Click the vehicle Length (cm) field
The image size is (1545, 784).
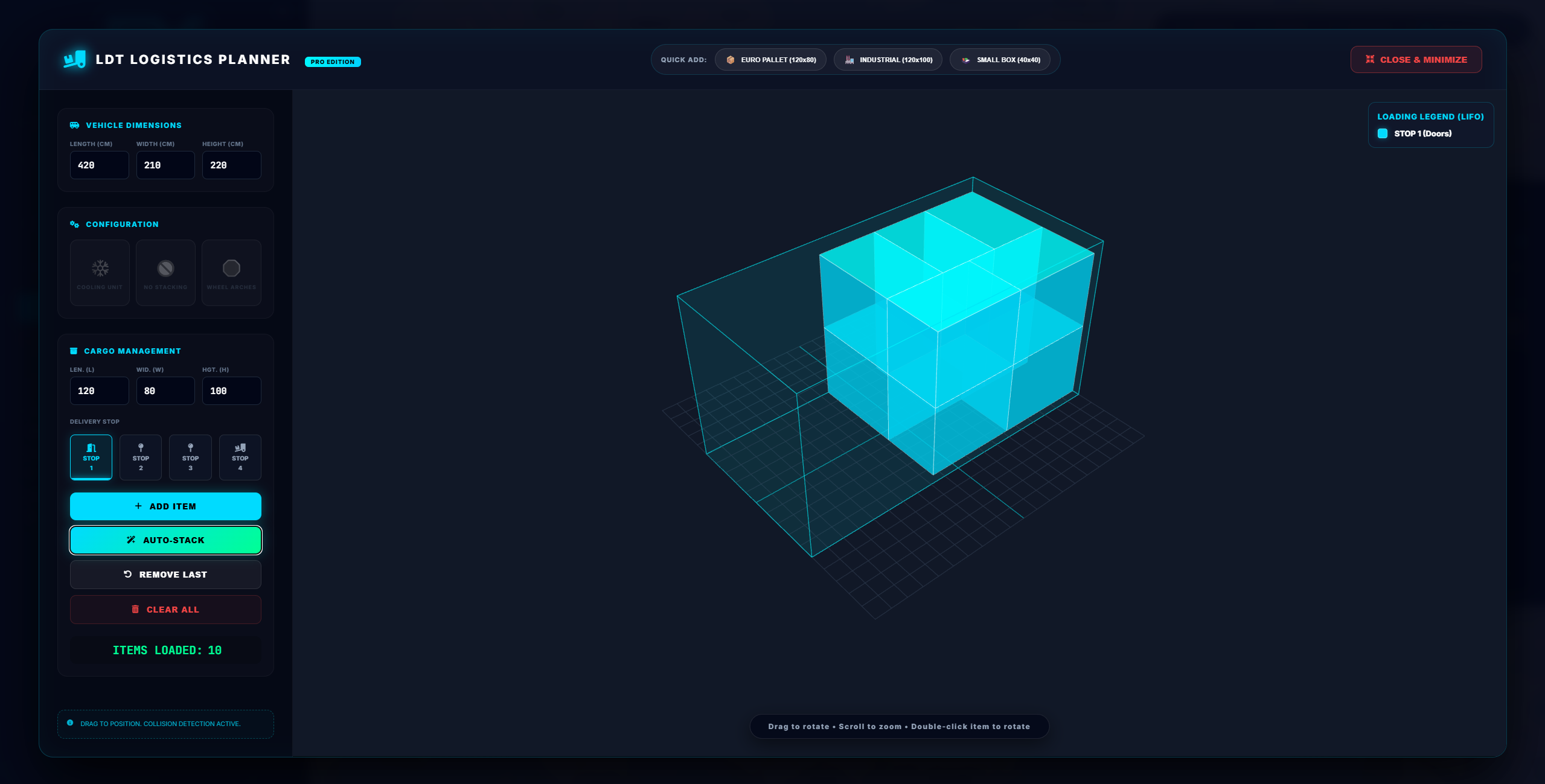tap(99, 165)
